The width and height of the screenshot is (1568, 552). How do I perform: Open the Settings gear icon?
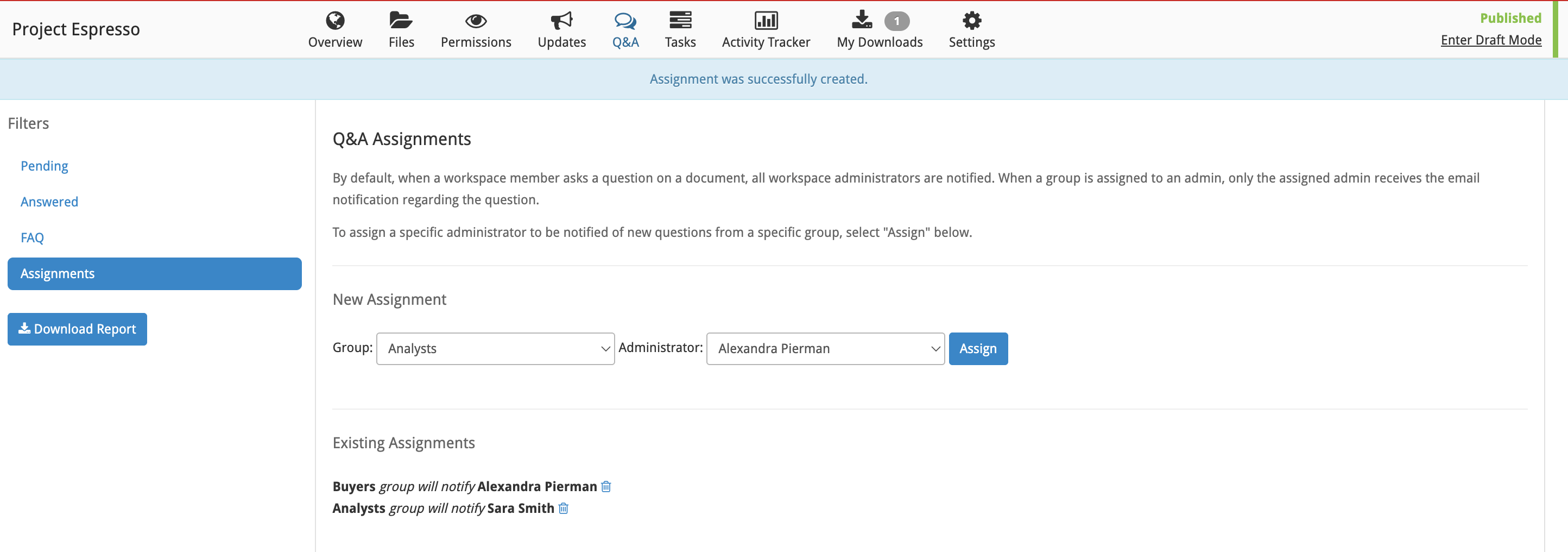(x=971, y=21)
